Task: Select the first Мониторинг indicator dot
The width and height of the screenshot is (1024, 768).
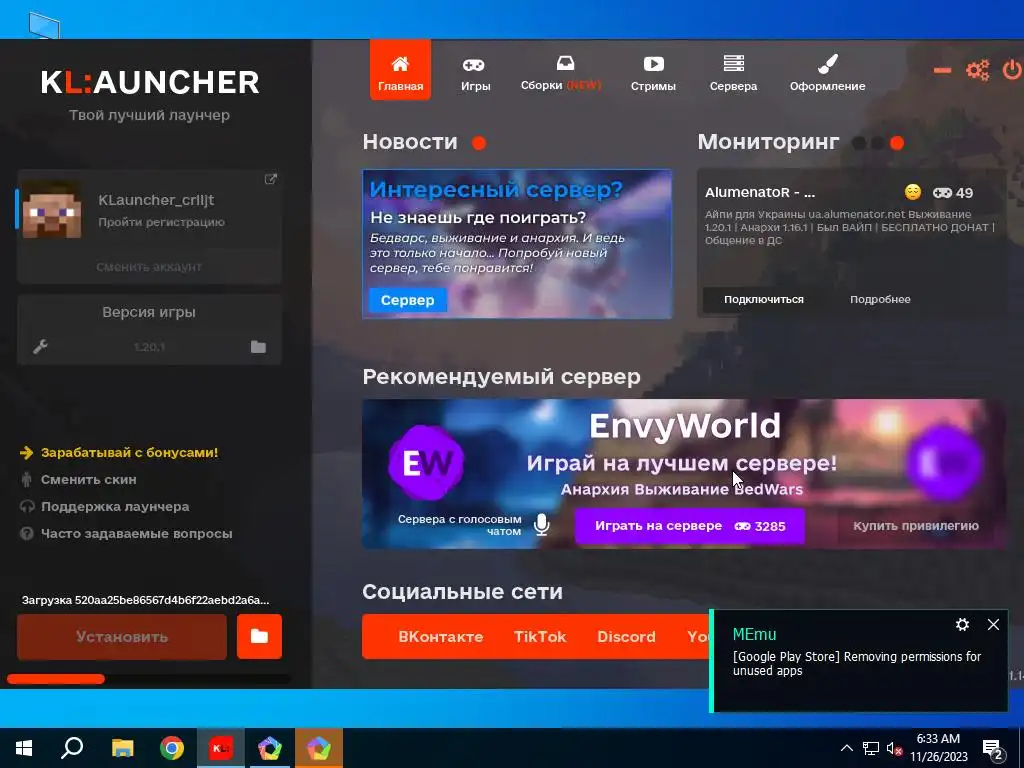Action: coord(859,142)
